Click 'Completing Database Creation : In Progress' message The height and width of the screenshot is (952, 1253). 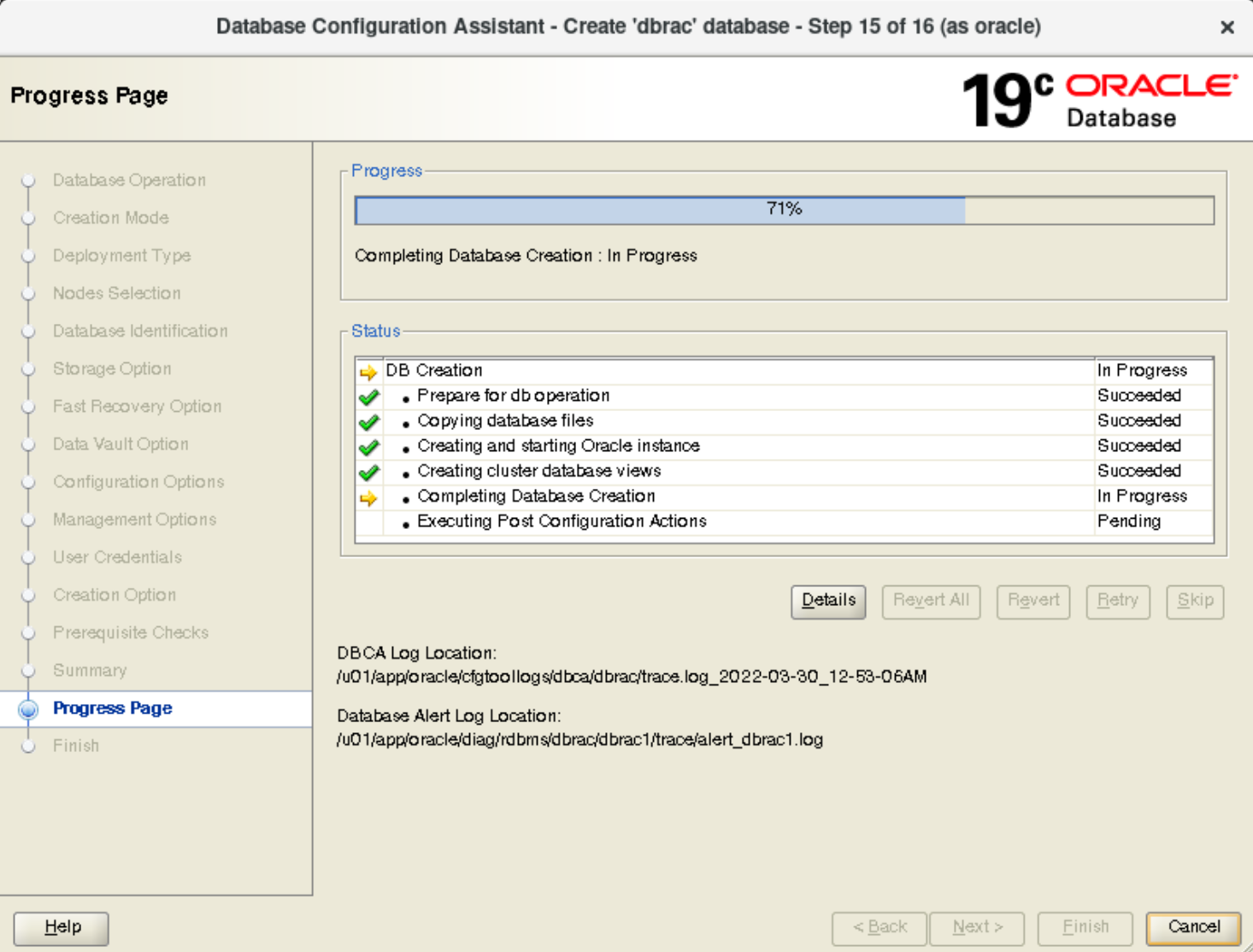coord(526,256)
